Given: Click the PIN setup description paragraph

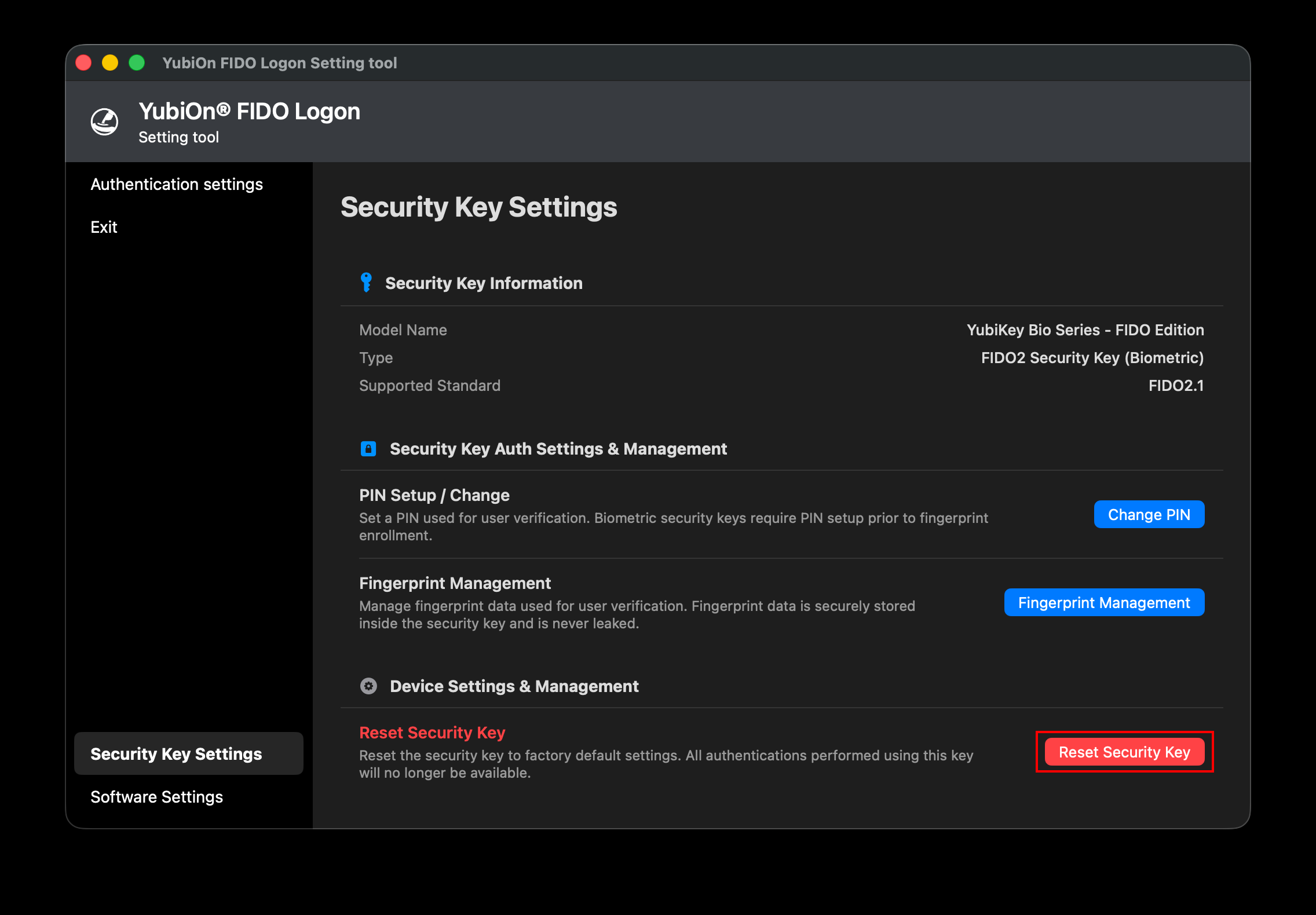Looking at the screenshot, I should tap(674, 526).
